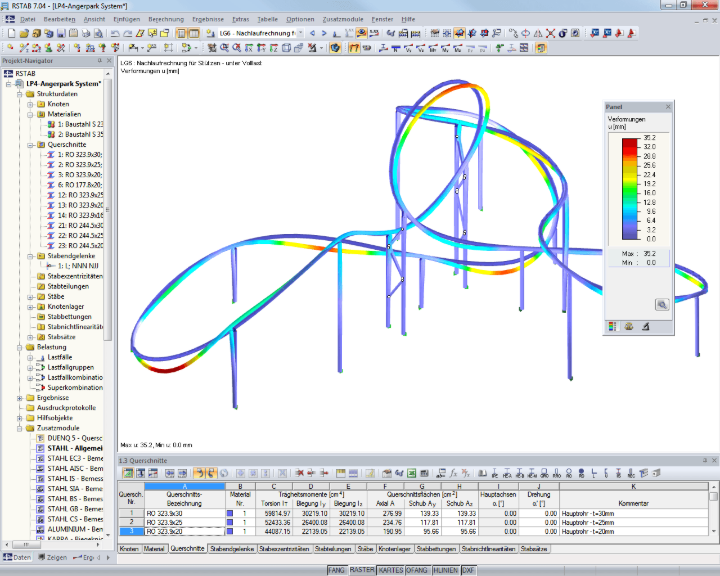This screenshot has width=720, height=576.
Task: Click the Zeigen navigator button
Action: (53, 557)
